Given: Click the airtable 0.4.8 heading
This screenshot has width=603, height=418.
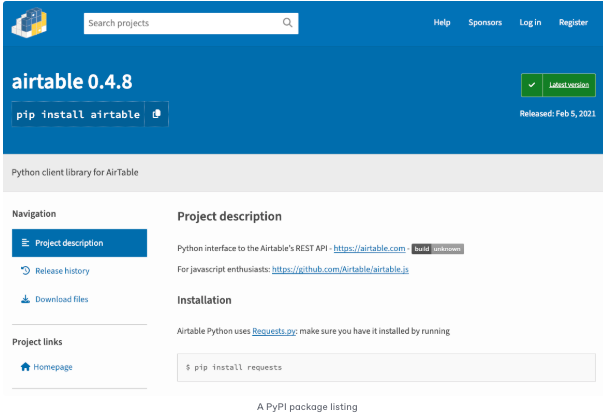Looking at the screenshot, I should (x=72, y=82).
